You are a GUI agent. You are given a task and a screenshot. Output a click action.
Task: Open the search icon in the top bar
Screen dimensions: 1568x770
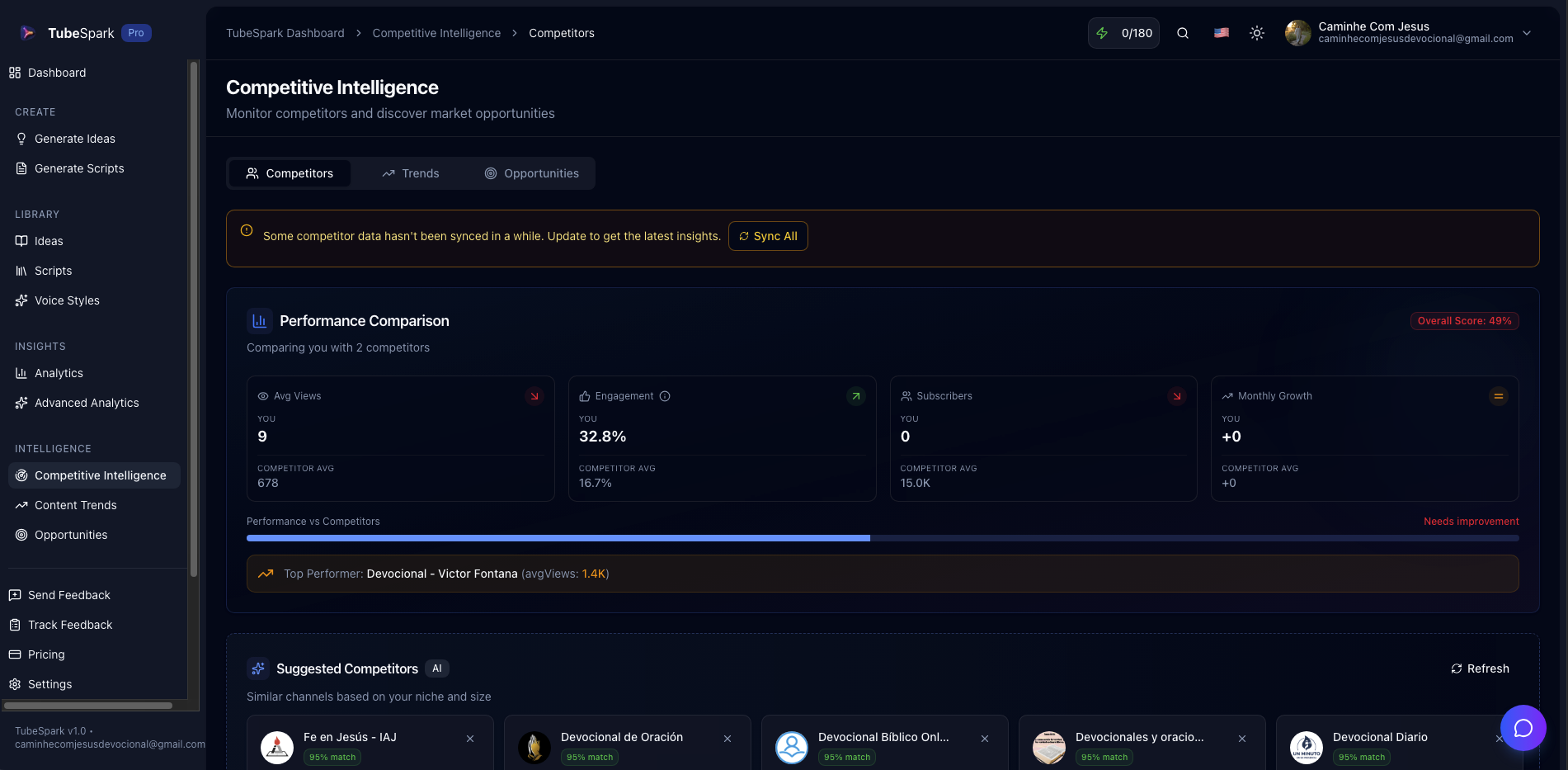(x=1183, y=33)
